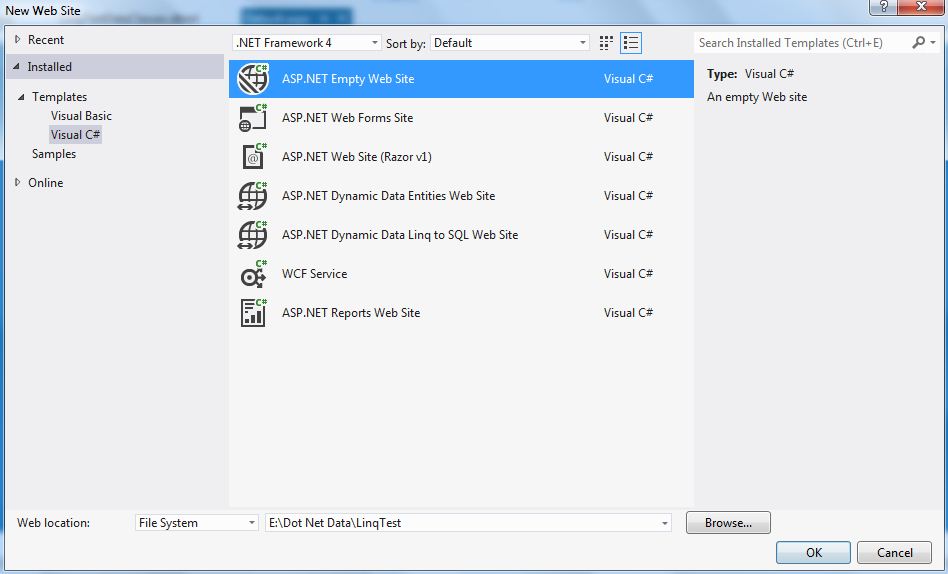Collapse the Installed node
The height and width of the screenshot is (574, 948).
(16, 67)
